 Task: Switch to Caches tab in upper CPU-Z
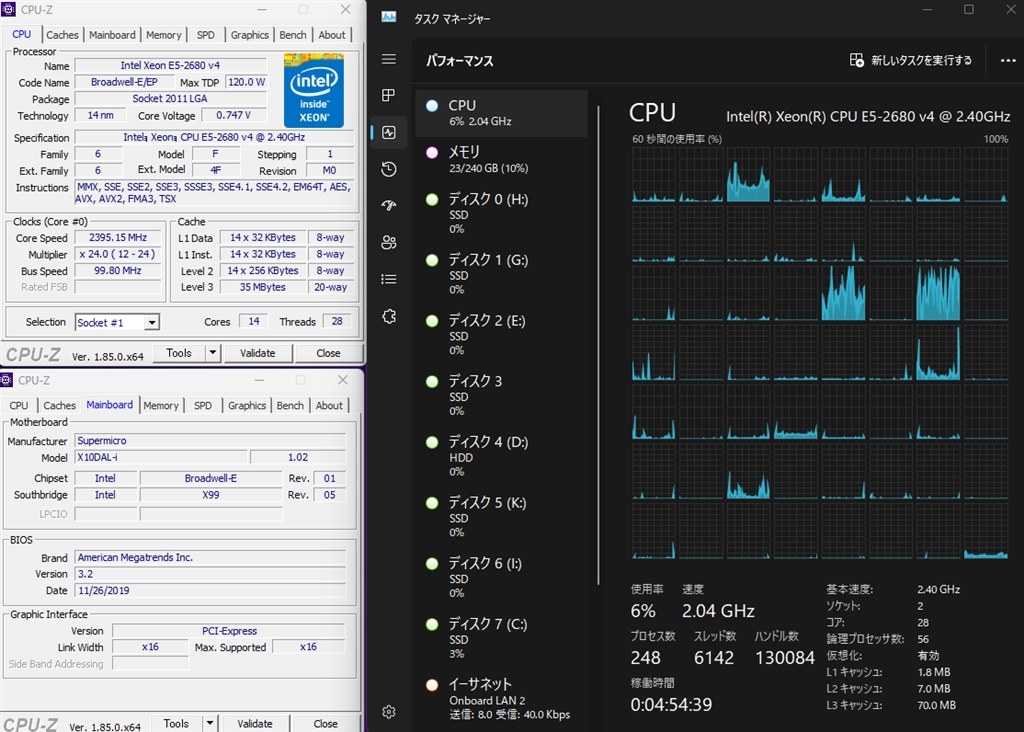click(x=62, y=35)
